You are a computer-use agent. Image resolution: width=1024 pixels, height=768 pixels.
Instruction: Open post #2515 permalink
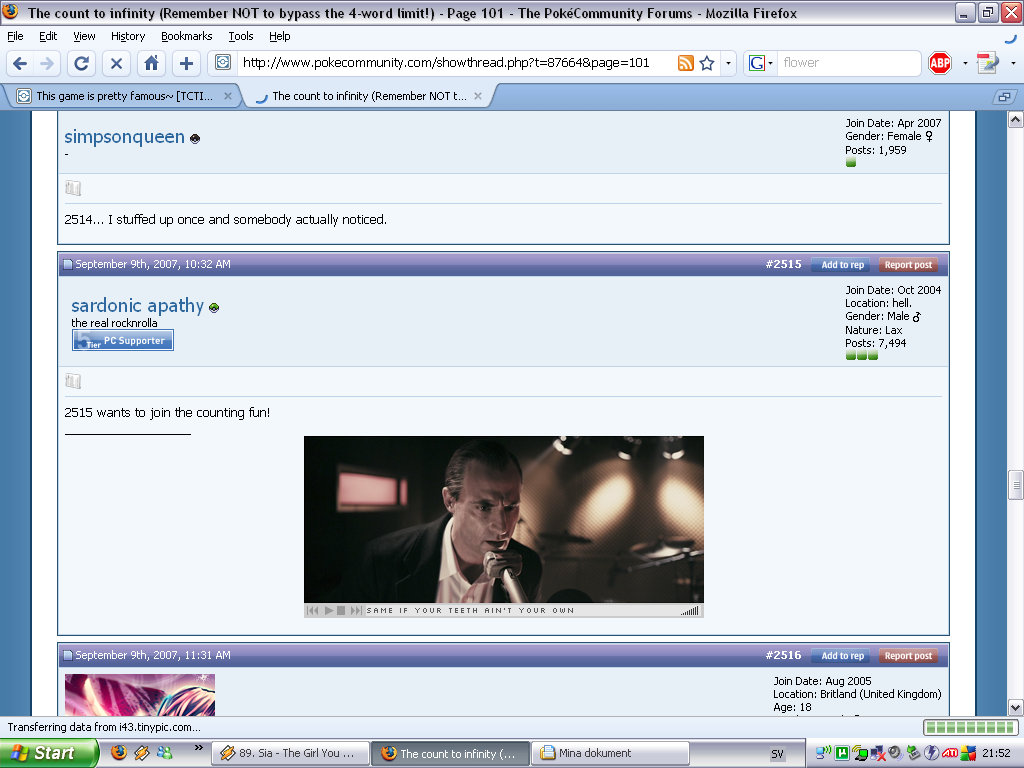click(783, 264)
